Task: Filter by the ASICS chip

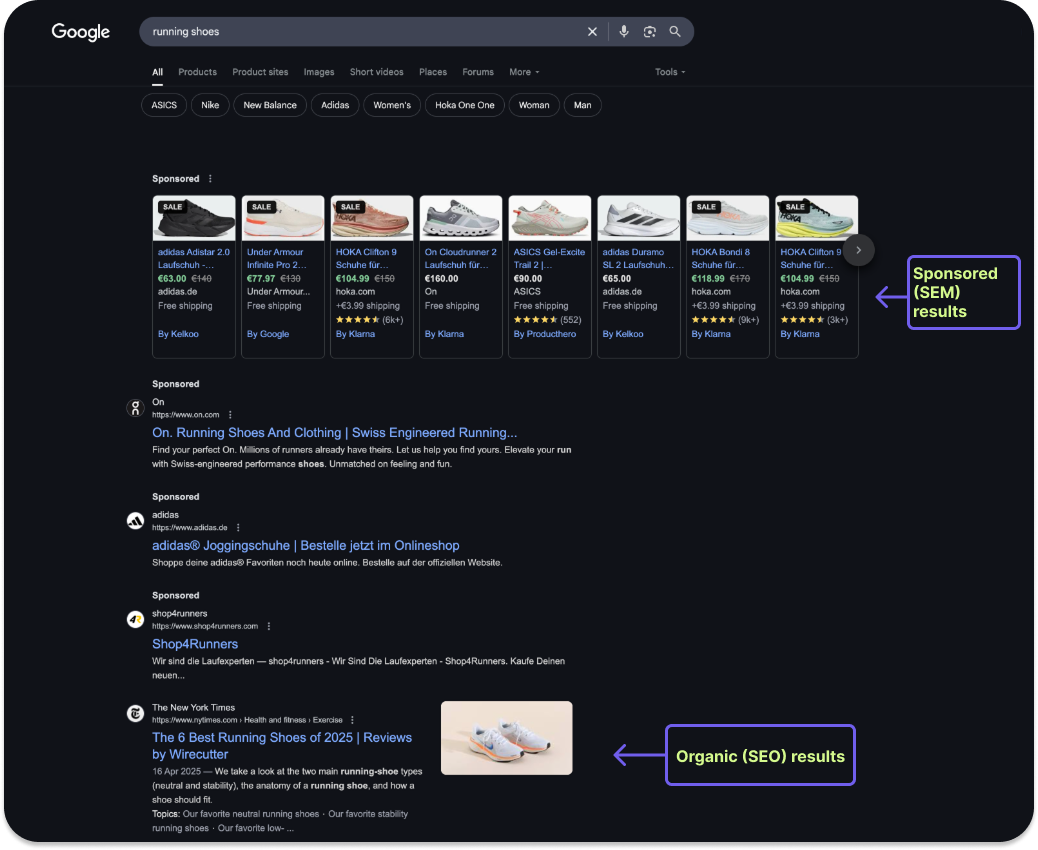Action: pyautogui.click(x=164, y=105)
